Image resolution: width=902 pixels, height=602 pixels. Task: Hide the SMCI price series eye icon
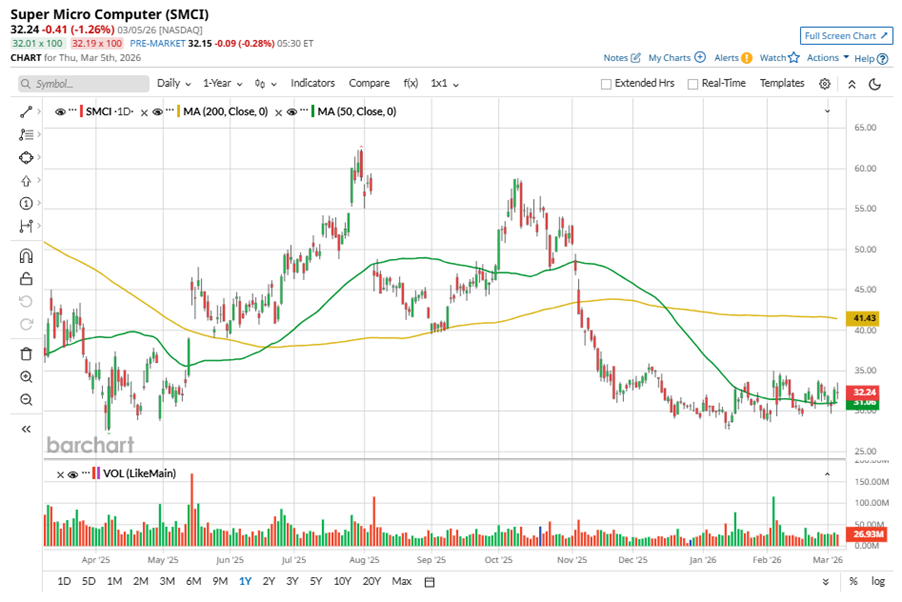pyautogui.click(x=60, y=112)
